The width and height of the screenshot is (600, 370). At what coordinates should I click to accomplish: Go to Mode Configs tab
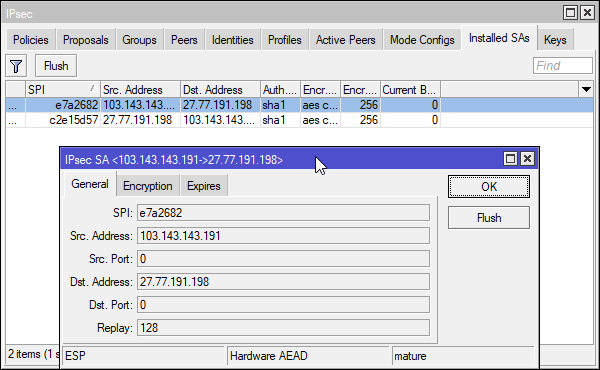click(422, 40)
